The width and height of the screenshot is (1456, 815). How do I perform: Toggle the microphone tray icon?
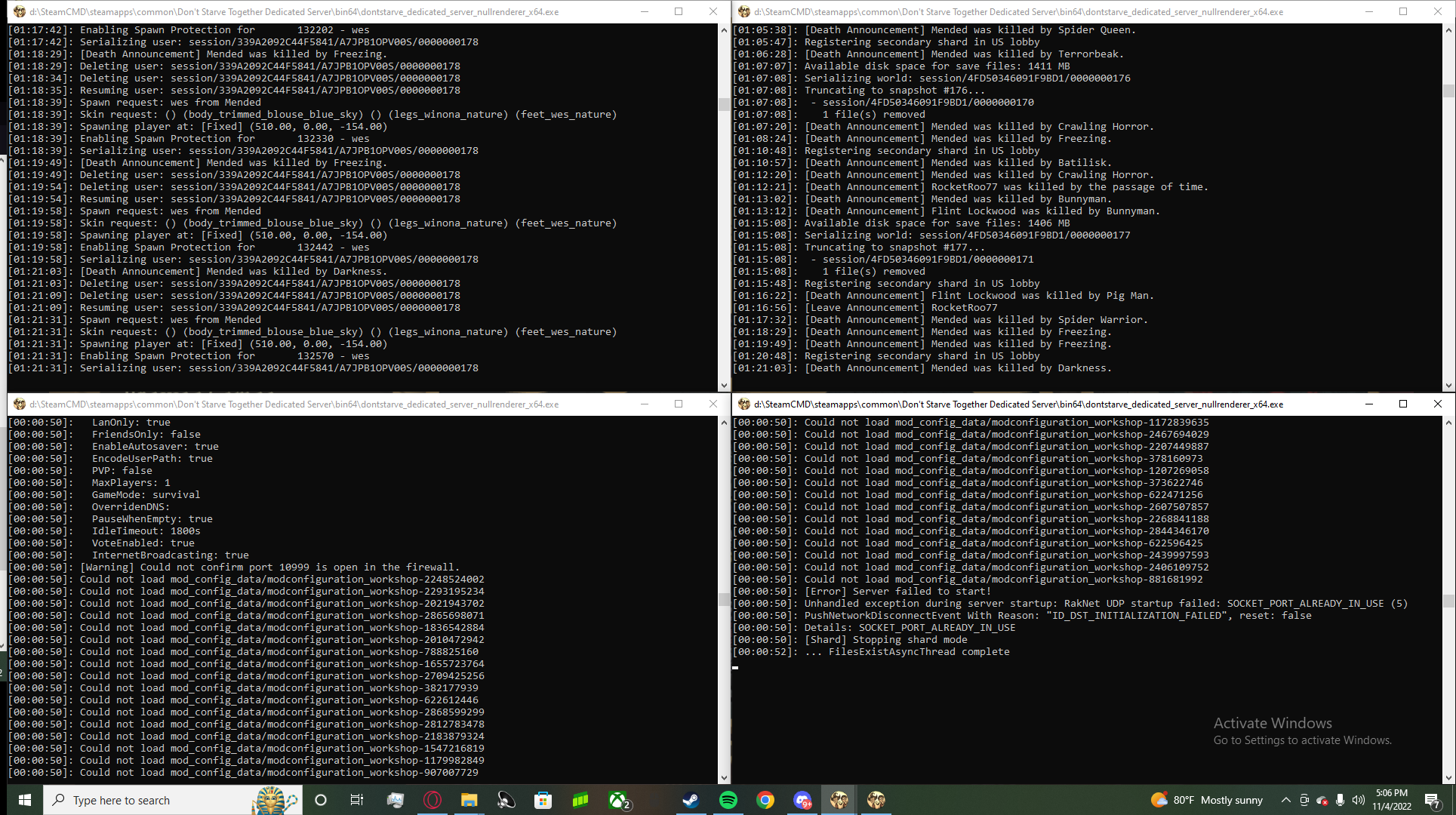click(x=1340, y=800)
